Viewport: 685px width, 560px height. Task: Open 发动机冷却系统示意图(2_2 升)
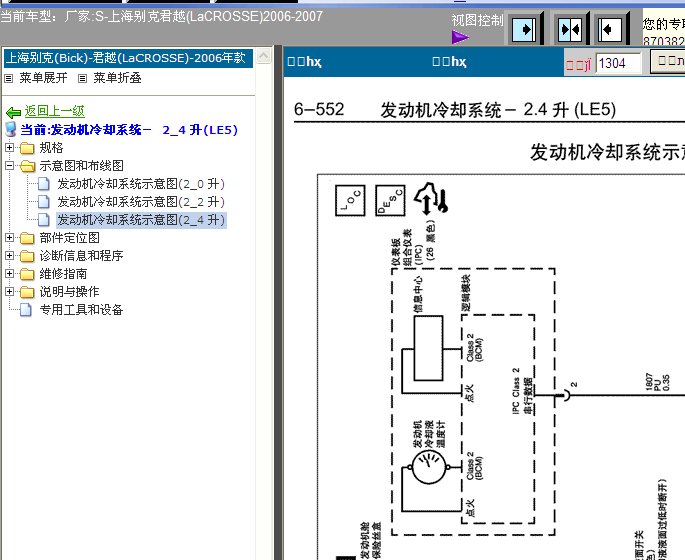tap(141, 202)
